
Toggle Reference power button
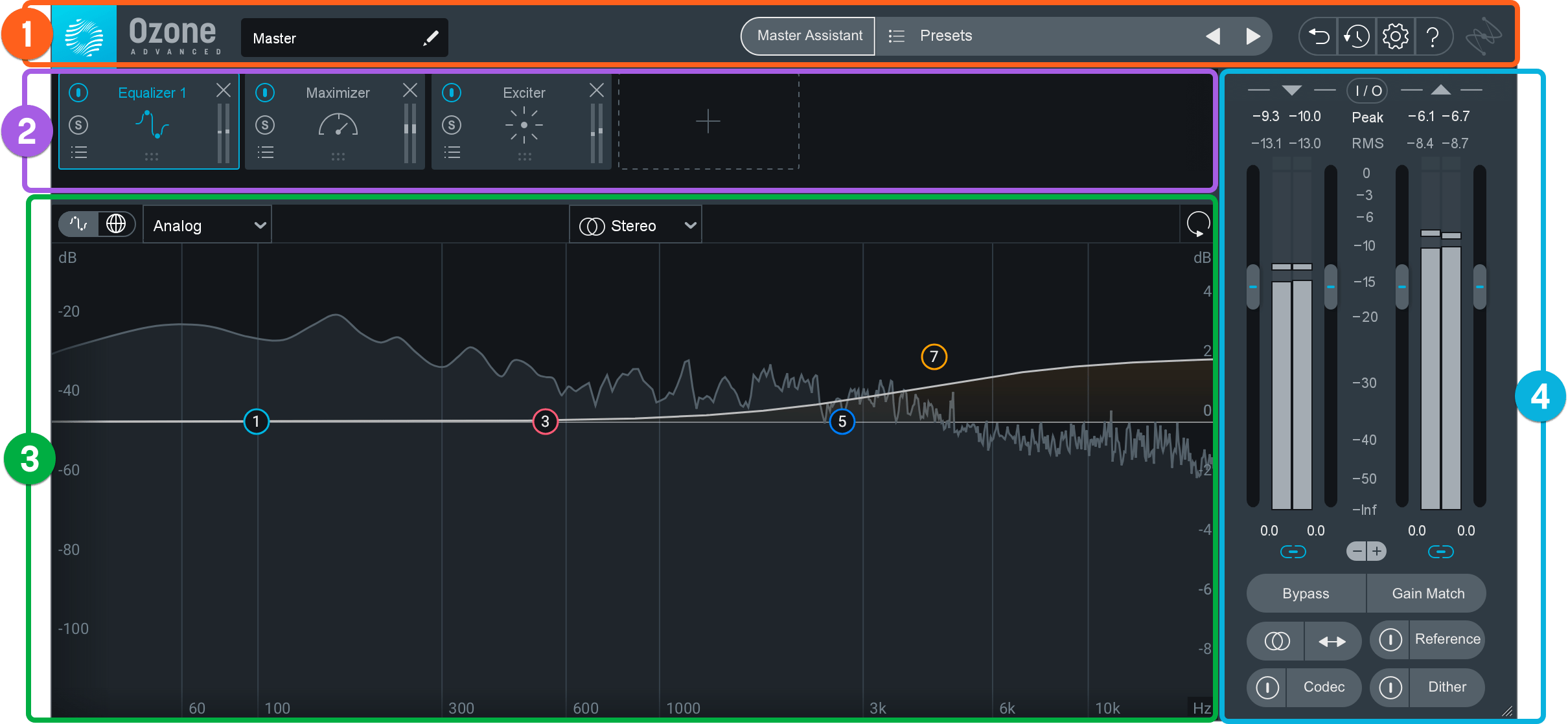click(1390, 640)
